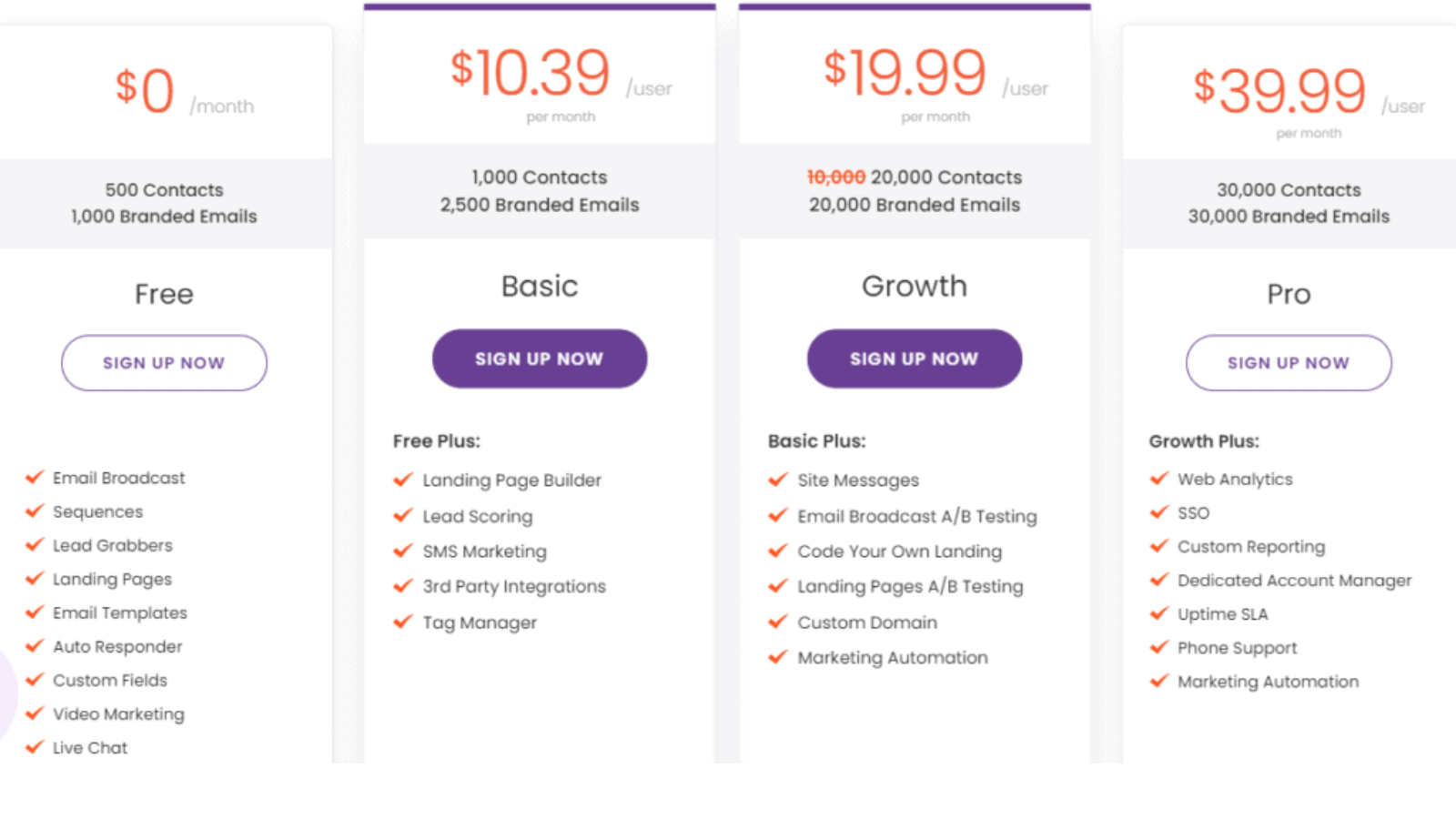Click the $10.39 Basic price
This screenshot has height=819, width=1456.
tap(530, 72)
